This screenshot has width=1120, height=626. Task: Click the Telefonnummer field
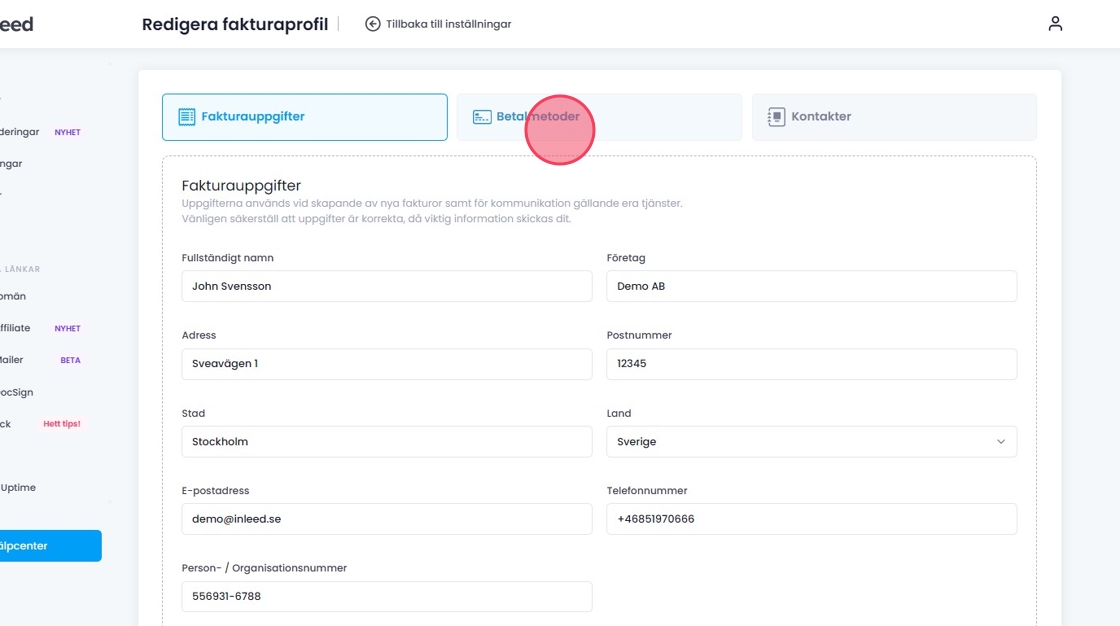click(811, 519)
